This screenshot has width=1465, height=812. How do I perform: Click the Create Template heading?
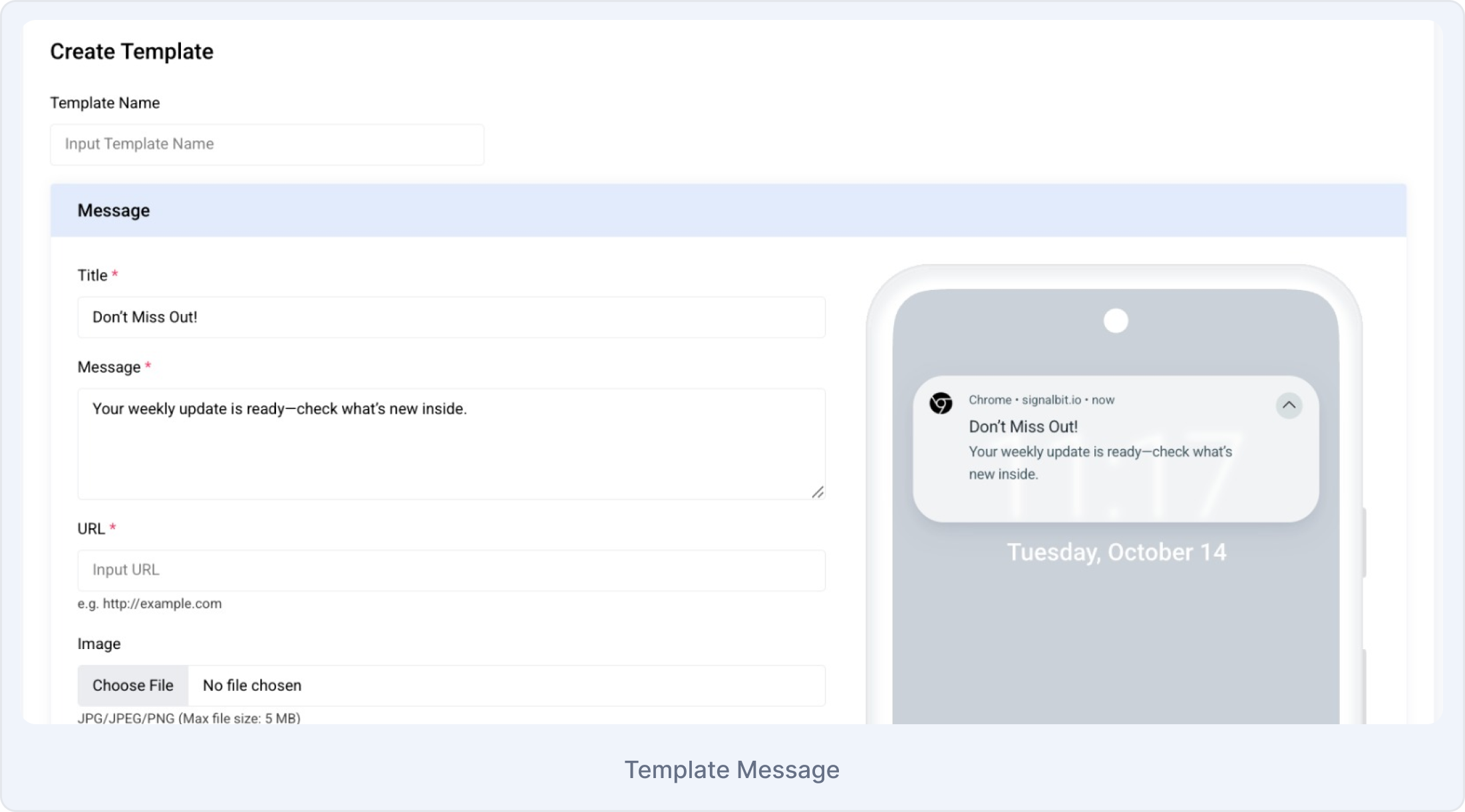click(132, 51)
